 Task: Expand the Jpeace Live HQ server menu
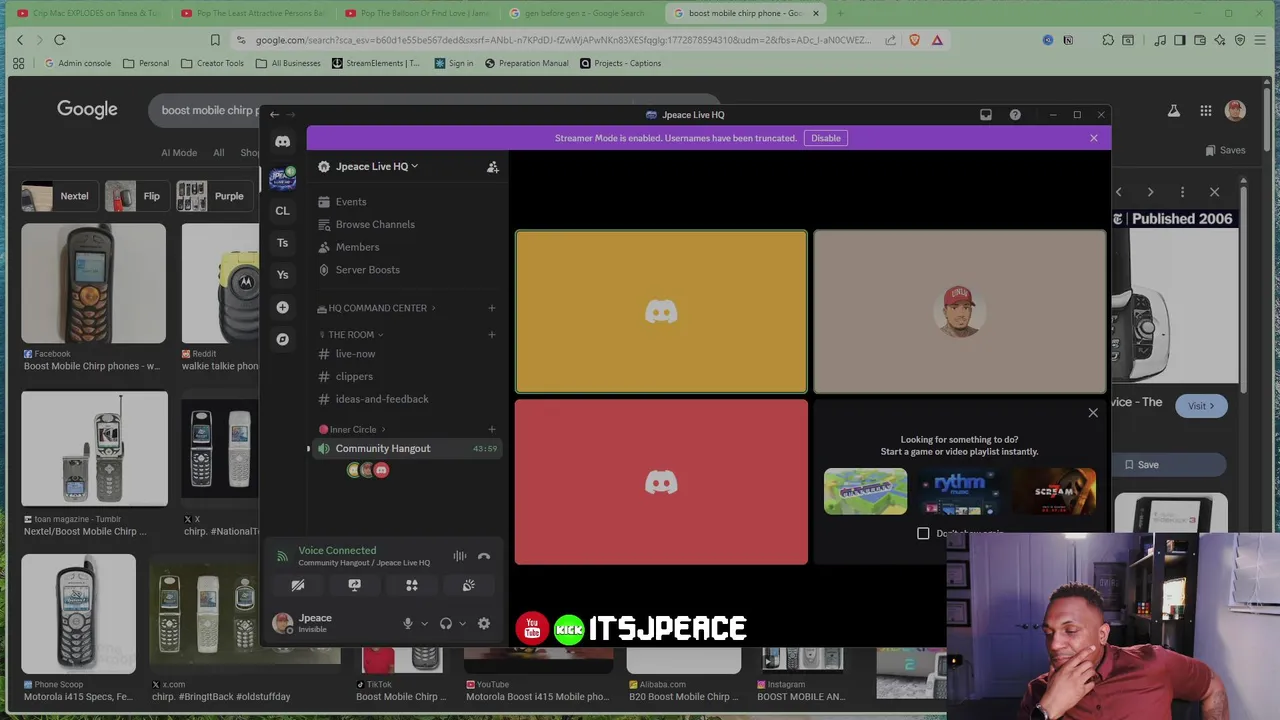pyautogui.click(x=377, y=166)
